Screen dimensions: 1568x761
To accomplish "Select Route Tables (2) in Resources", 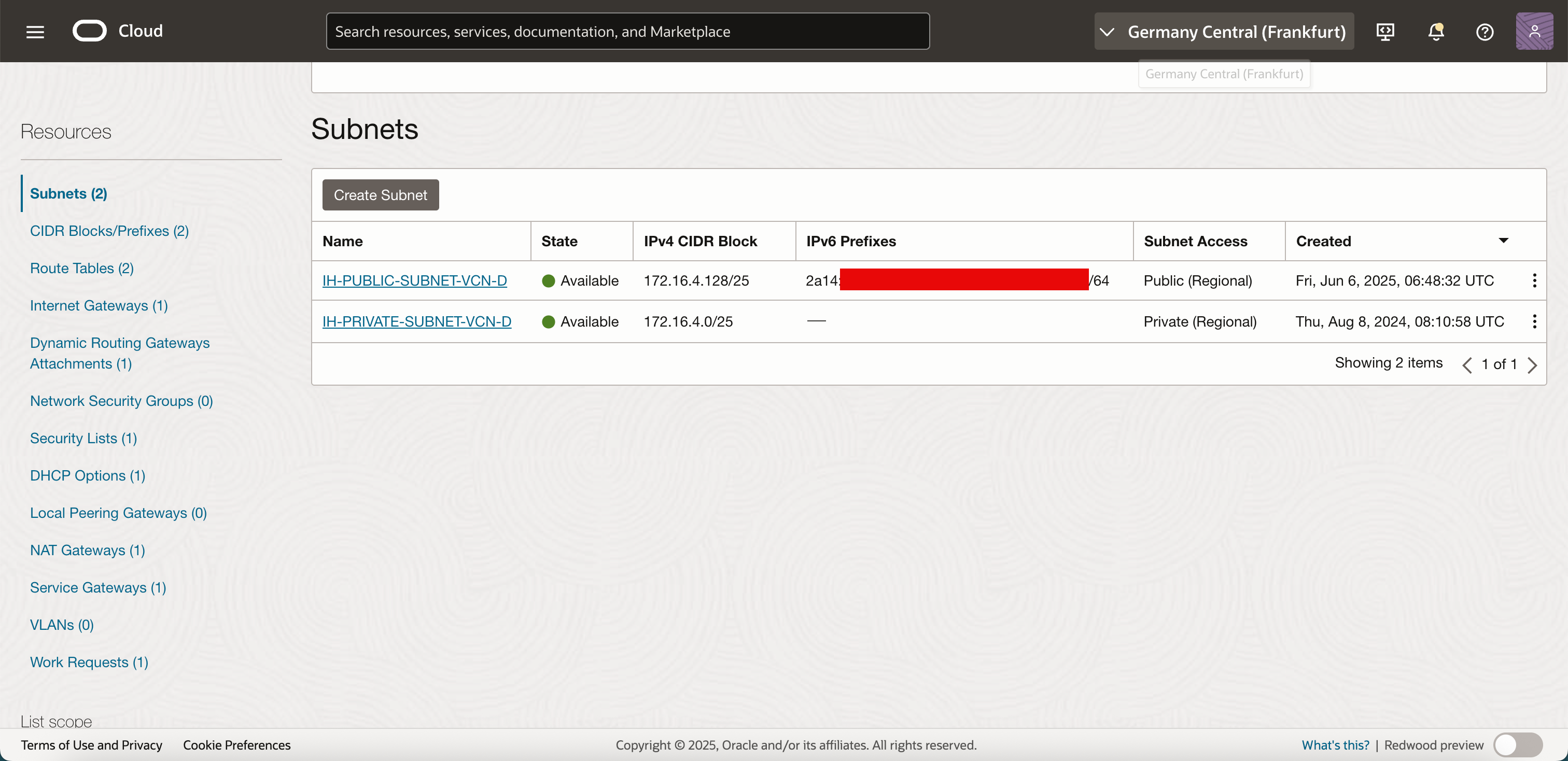I will 81,268.
